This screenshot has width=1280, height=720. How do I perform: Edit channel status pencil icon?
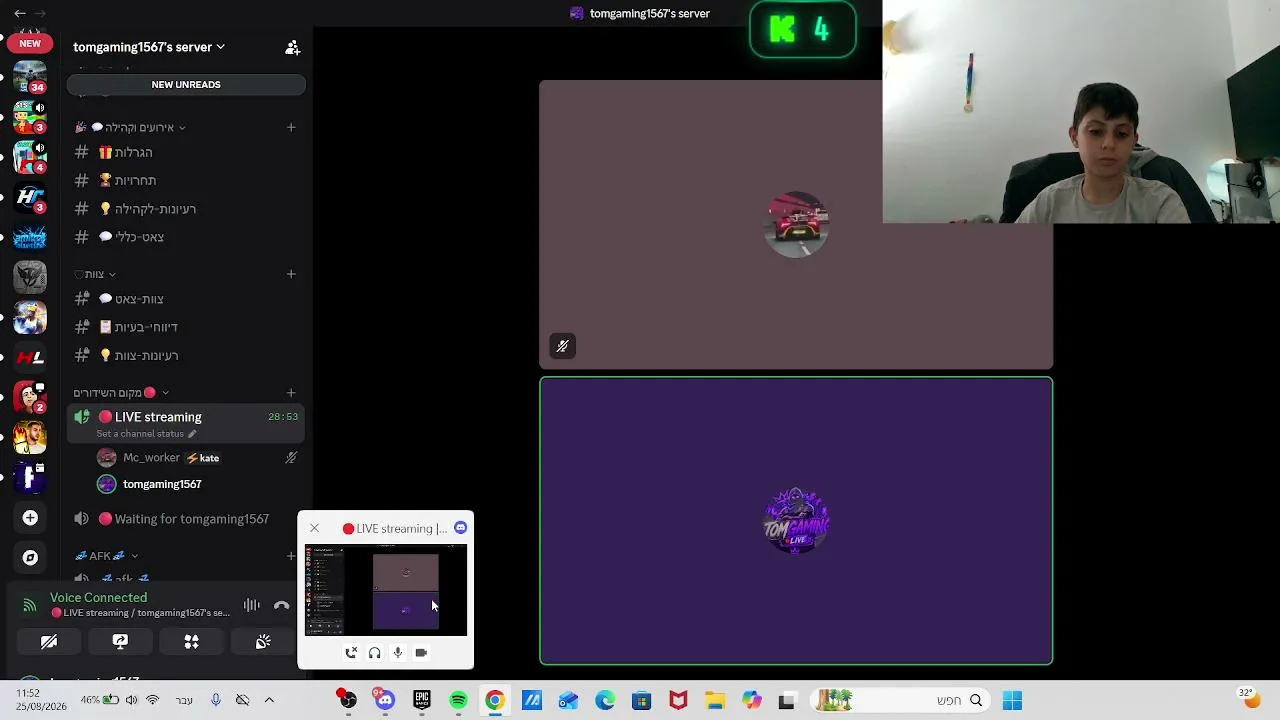coord(192,434)
